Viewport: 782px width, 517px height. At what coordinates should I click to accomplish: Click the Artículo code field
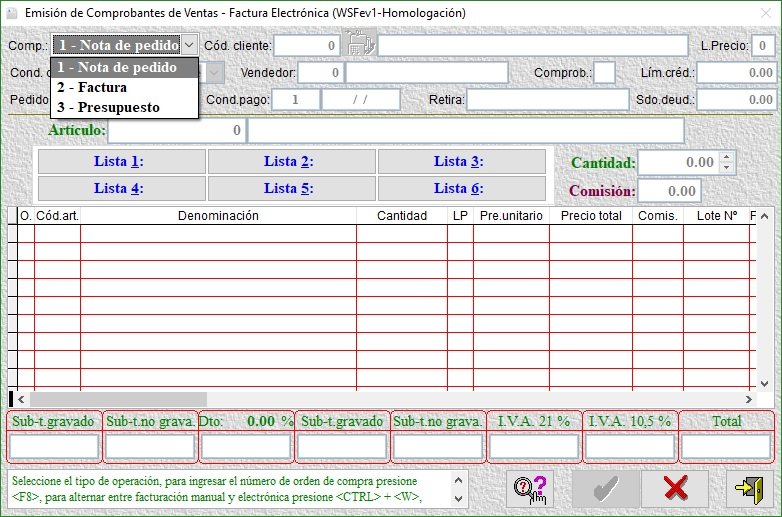coord(177,131)
